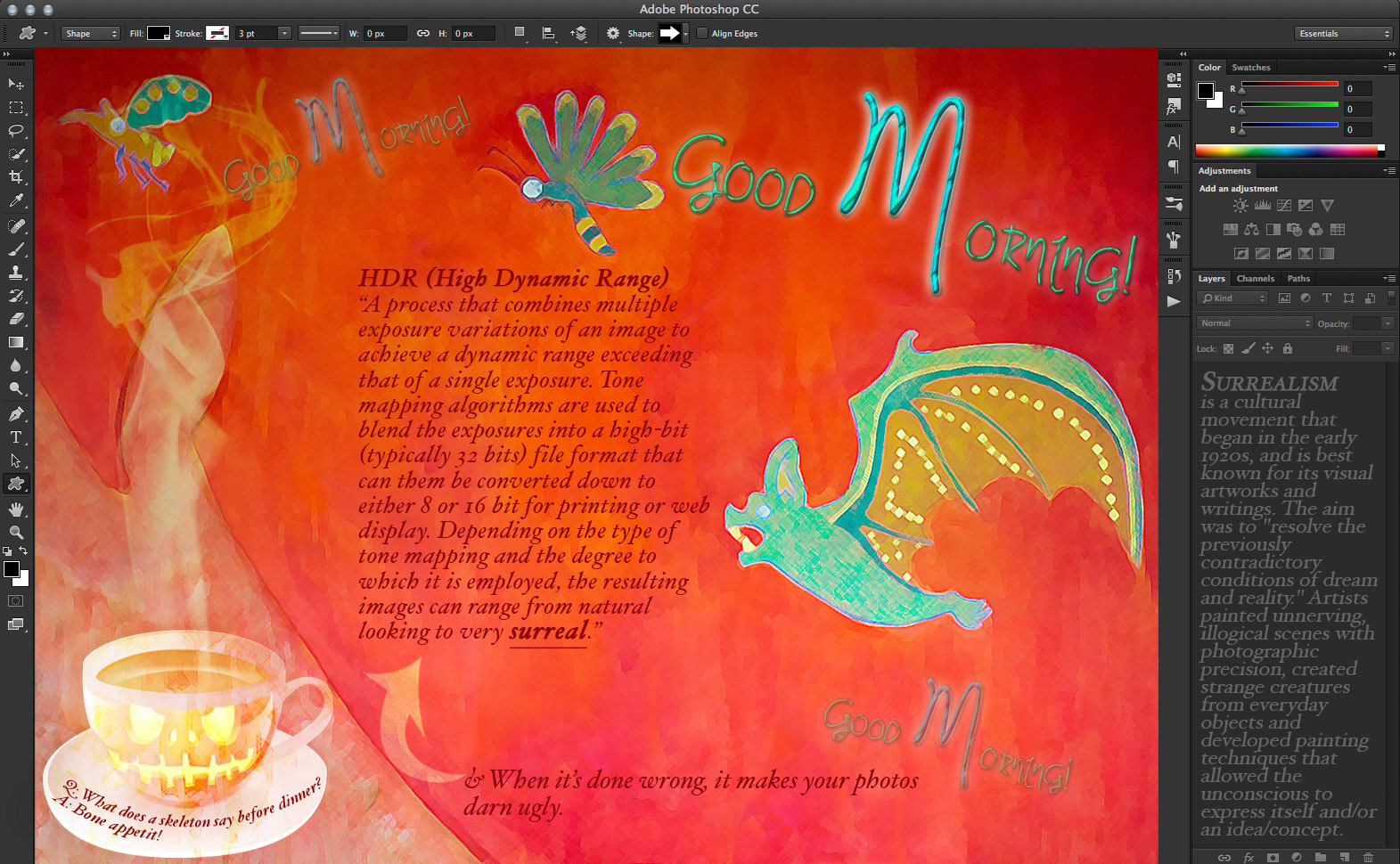Open the Adjustments panel flyout menu

(x=1389, y=171)
